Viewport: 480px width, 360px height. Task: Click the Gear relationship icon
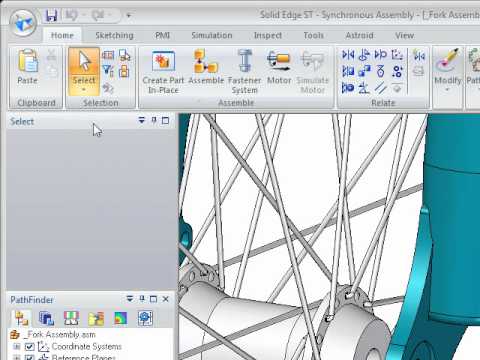(x=397, y=71)
